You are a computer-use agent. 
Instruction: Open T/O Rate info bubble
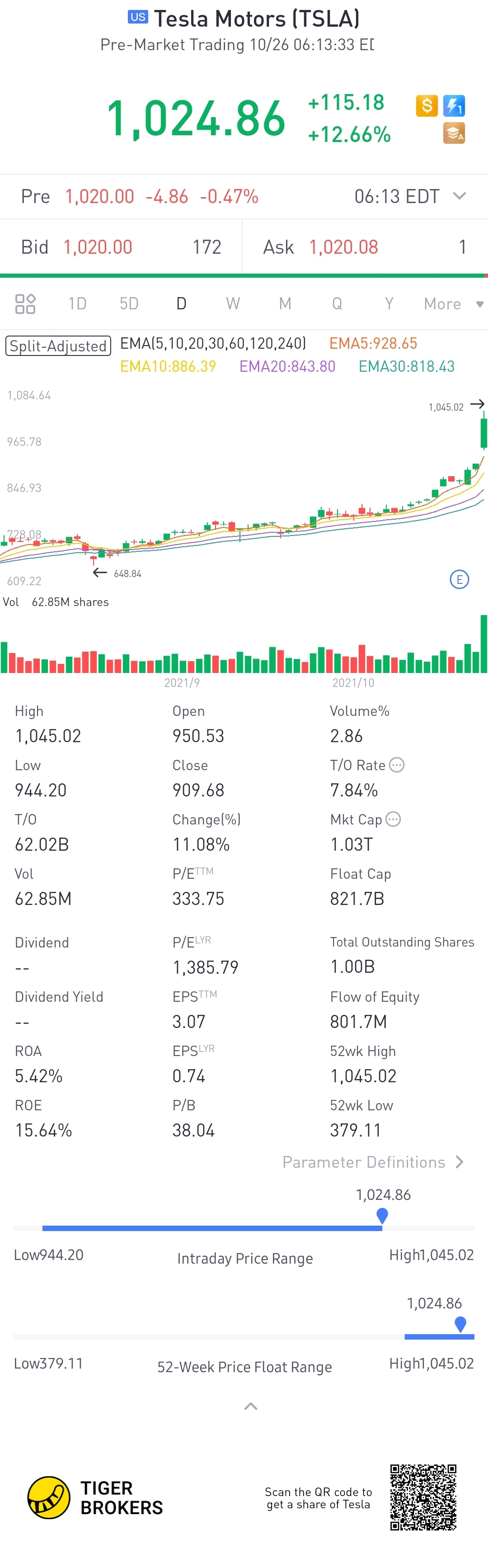coord(396,764)
